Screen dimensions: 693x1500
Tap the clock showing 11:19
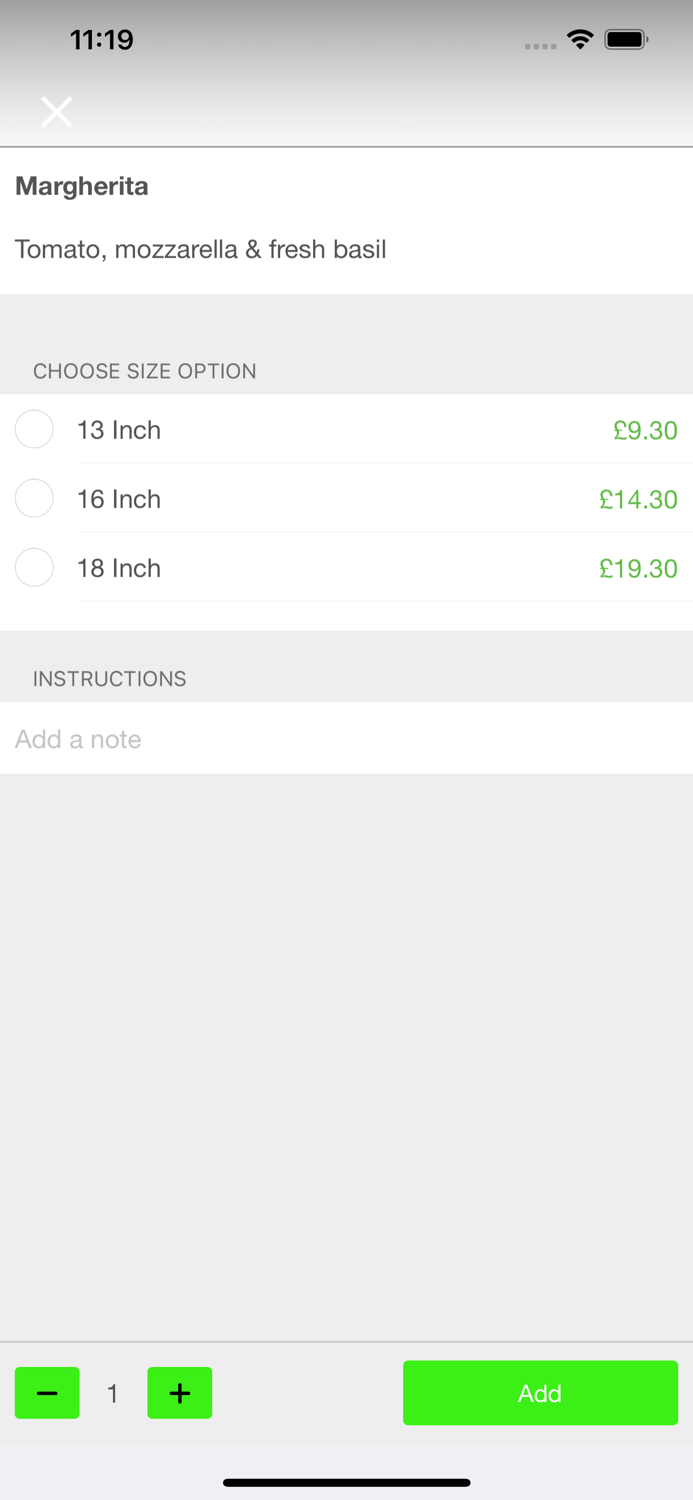[102, 40]
